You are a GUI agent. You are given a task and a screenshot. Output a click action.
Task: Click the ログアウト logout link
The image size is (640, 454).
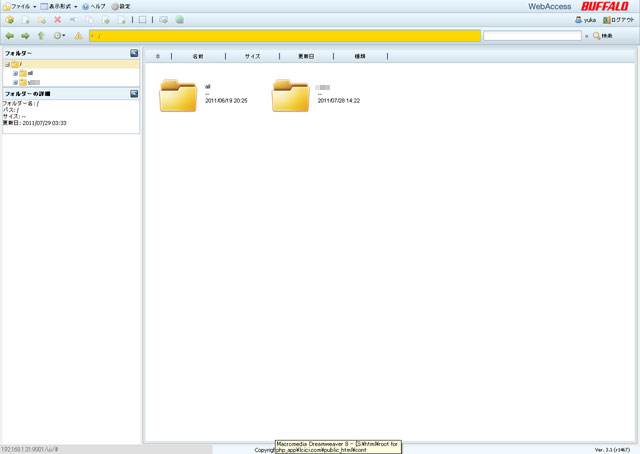pos(619,20)
